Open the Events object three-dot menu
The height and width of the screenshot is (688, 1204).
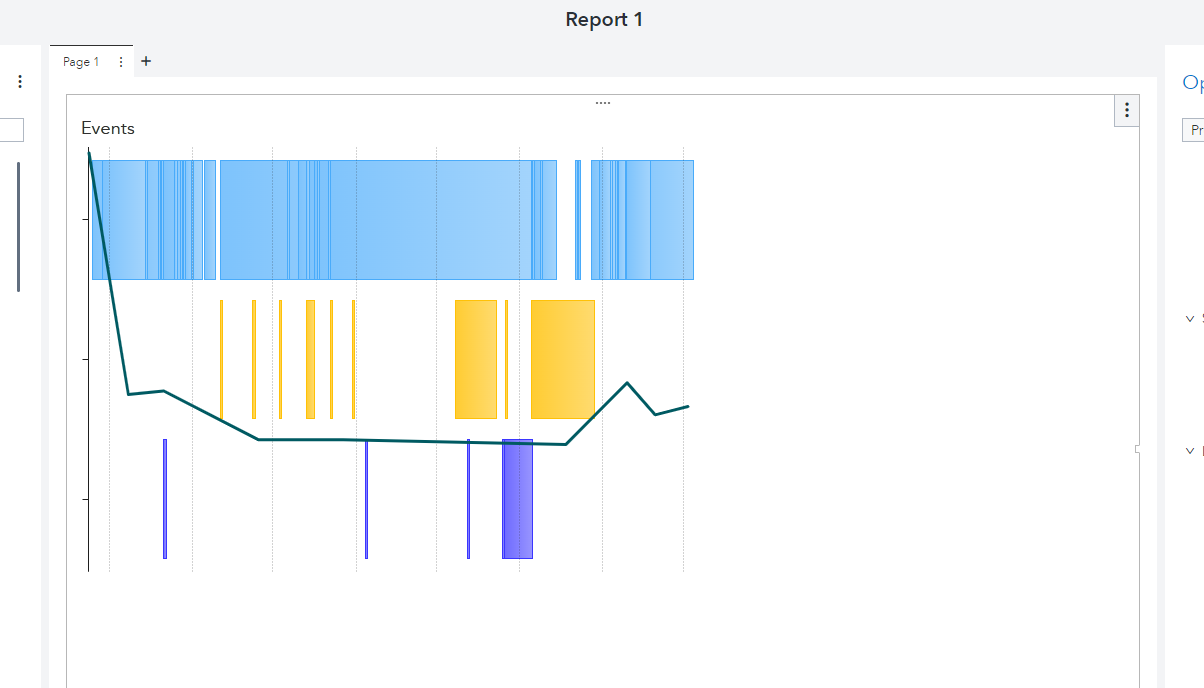[1127, 110]
